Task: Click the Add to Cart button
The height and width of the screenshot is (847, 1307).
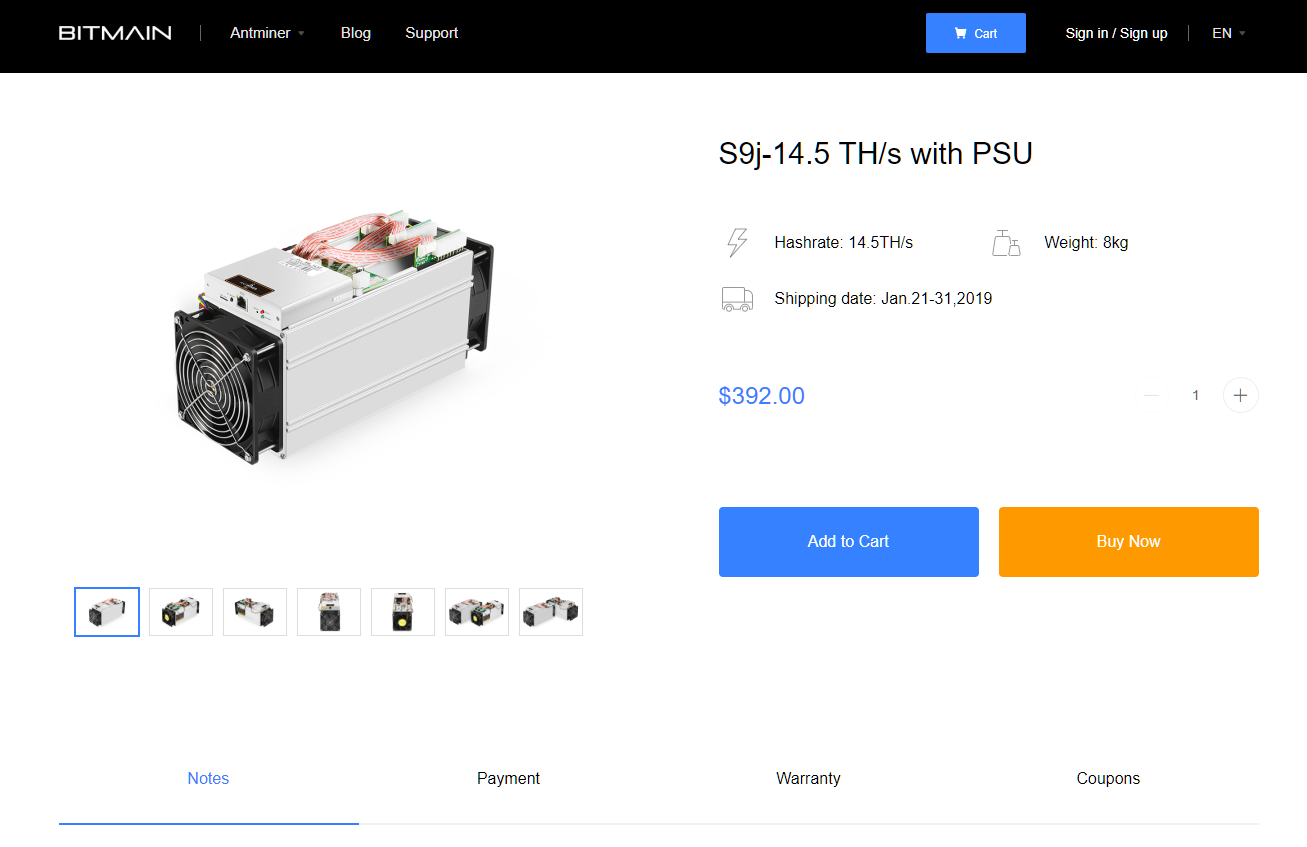Action: tap(849, 542)
